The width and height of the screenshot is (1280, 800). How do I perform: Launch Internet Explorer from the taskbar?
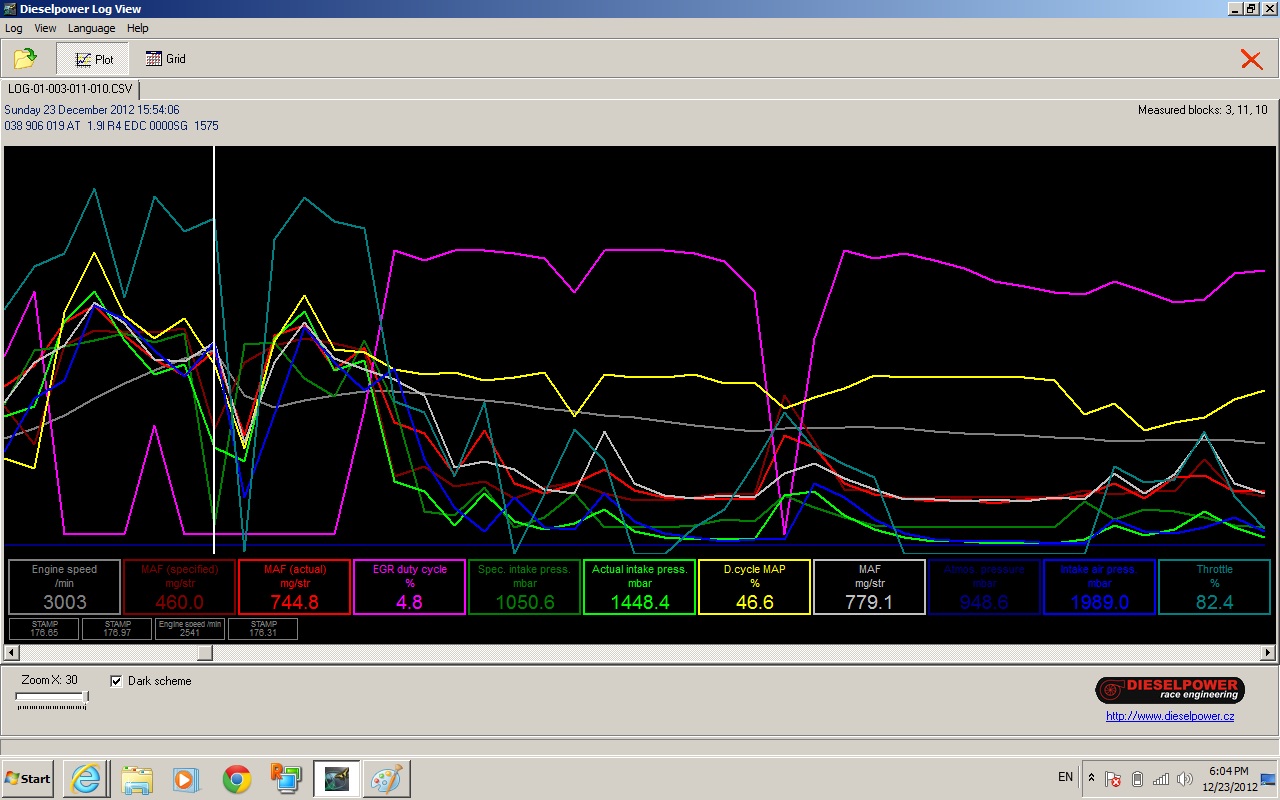(x=86, y=778)
